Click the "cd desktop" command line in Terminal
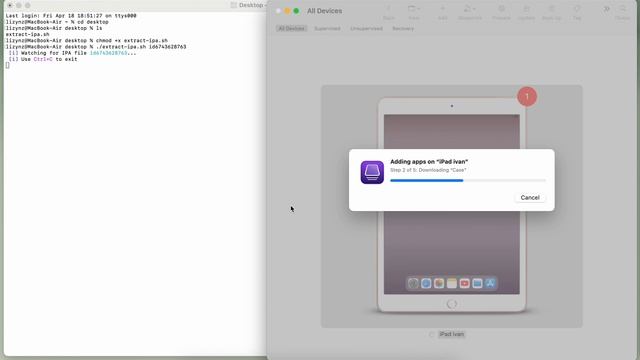 tap(57, 22)
